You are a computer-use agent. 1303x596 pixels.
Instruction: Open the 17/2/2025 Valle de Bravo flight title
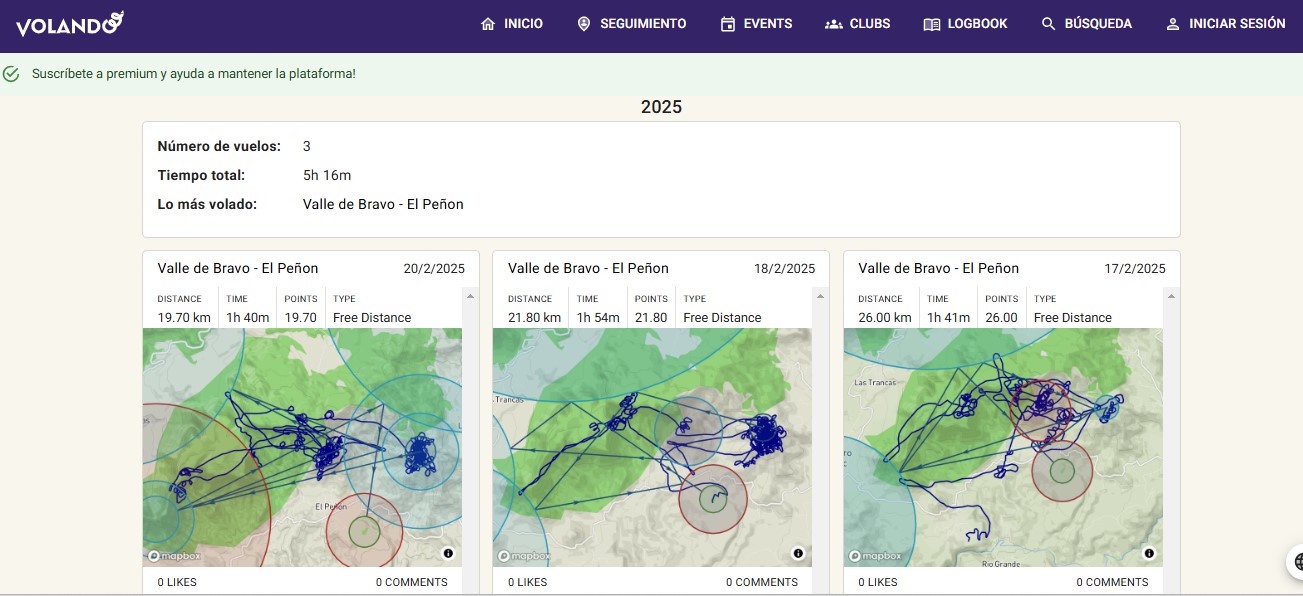tap(938, 268)
